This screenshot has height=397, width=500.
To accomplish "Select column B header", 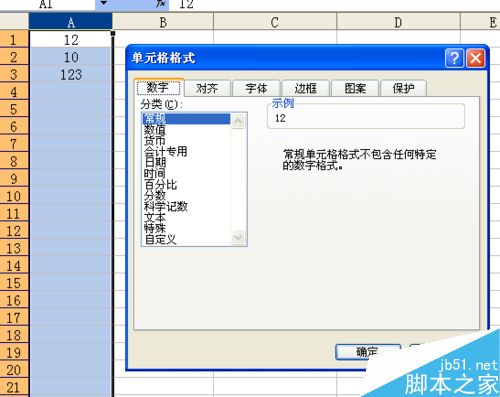I will [x=163, y=22].
